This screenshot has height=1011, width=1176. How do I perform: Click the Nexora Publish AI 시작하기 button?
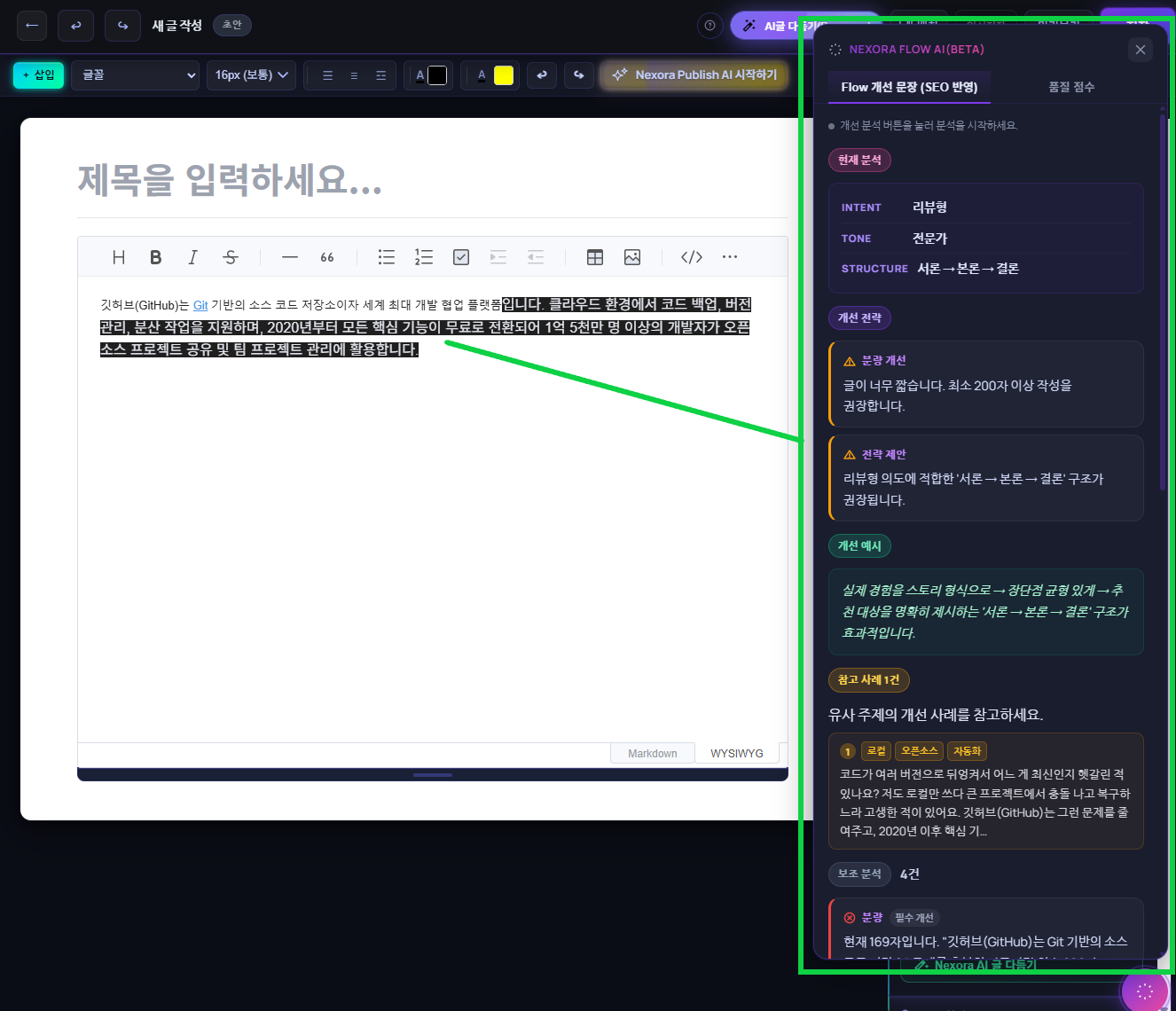(x=694, y=75)
